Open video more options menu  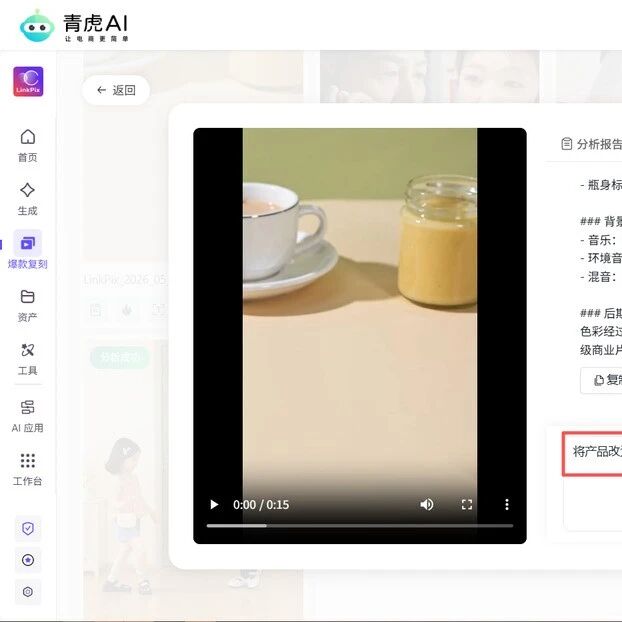pos(507,505)
